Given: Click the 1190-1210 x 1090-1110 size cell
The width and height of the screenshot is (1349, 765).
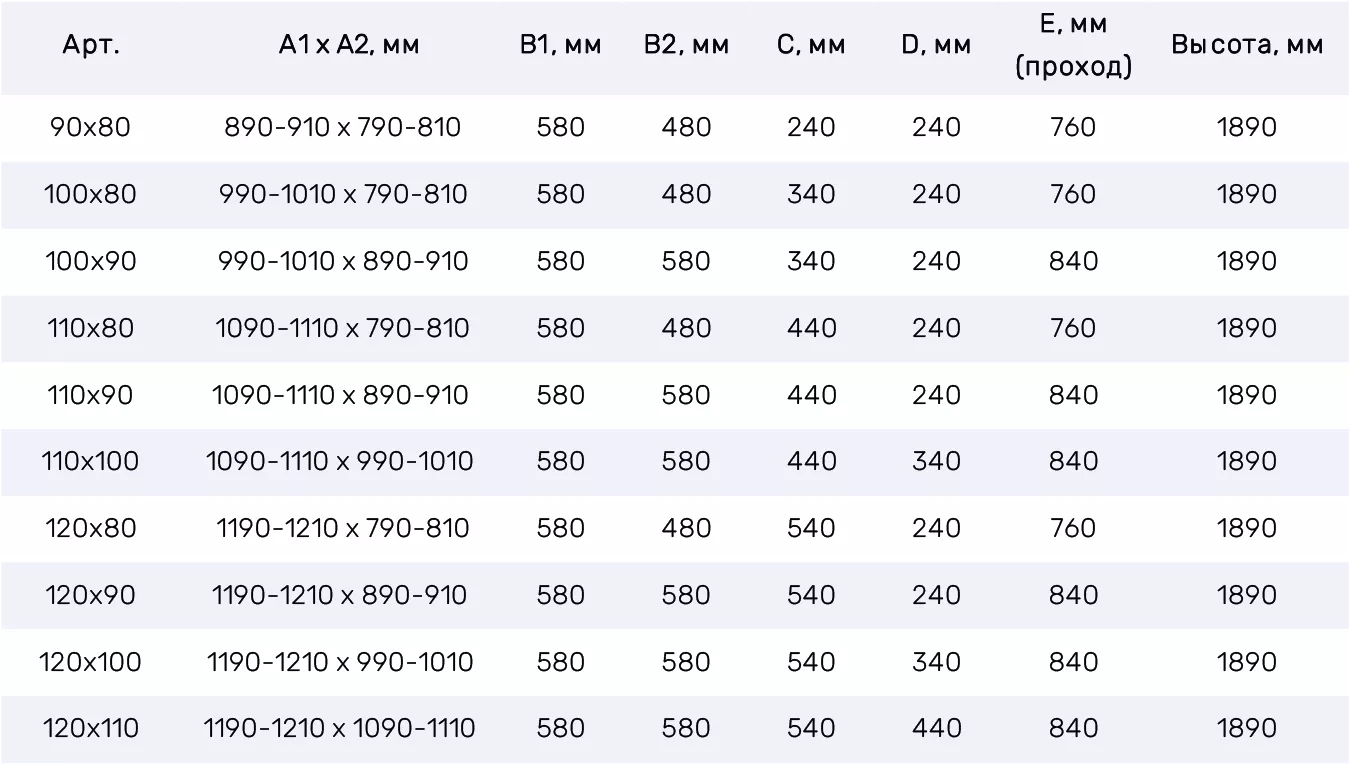Looking at the screenshot, I should [339, 728].
